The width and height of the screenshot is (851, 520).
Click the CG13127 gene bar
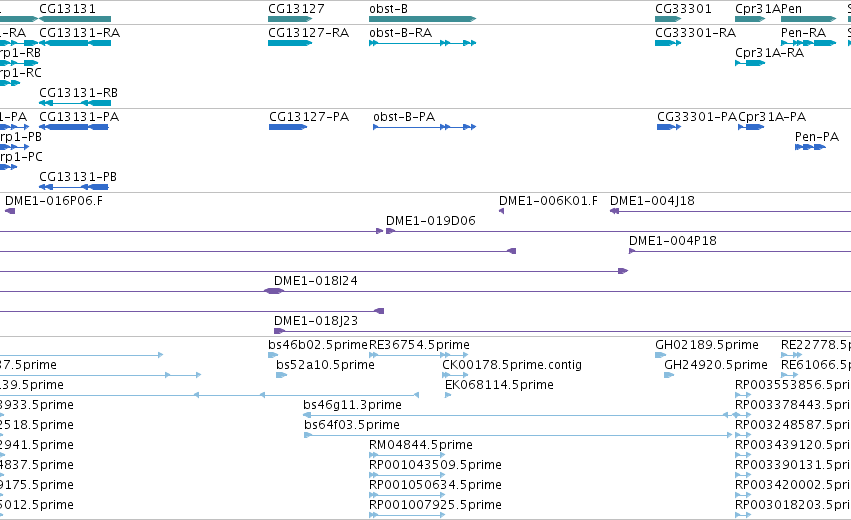click(x=290, y=19)
